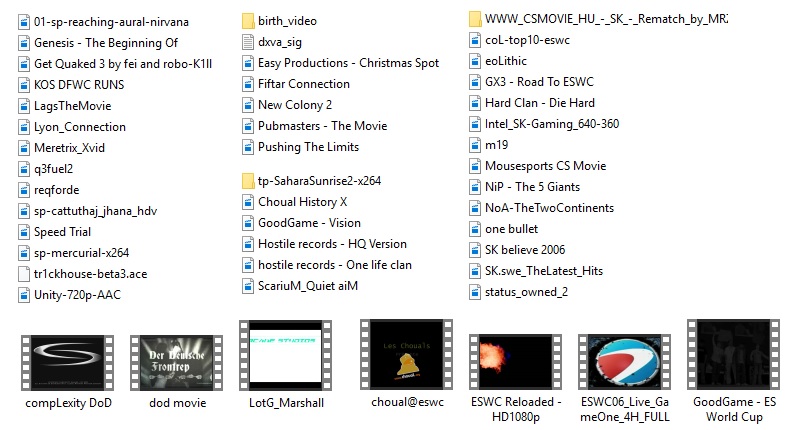This screenshot has height=430, width=810.
Task: Click the one bullet file icon
Action: point(475,229)
